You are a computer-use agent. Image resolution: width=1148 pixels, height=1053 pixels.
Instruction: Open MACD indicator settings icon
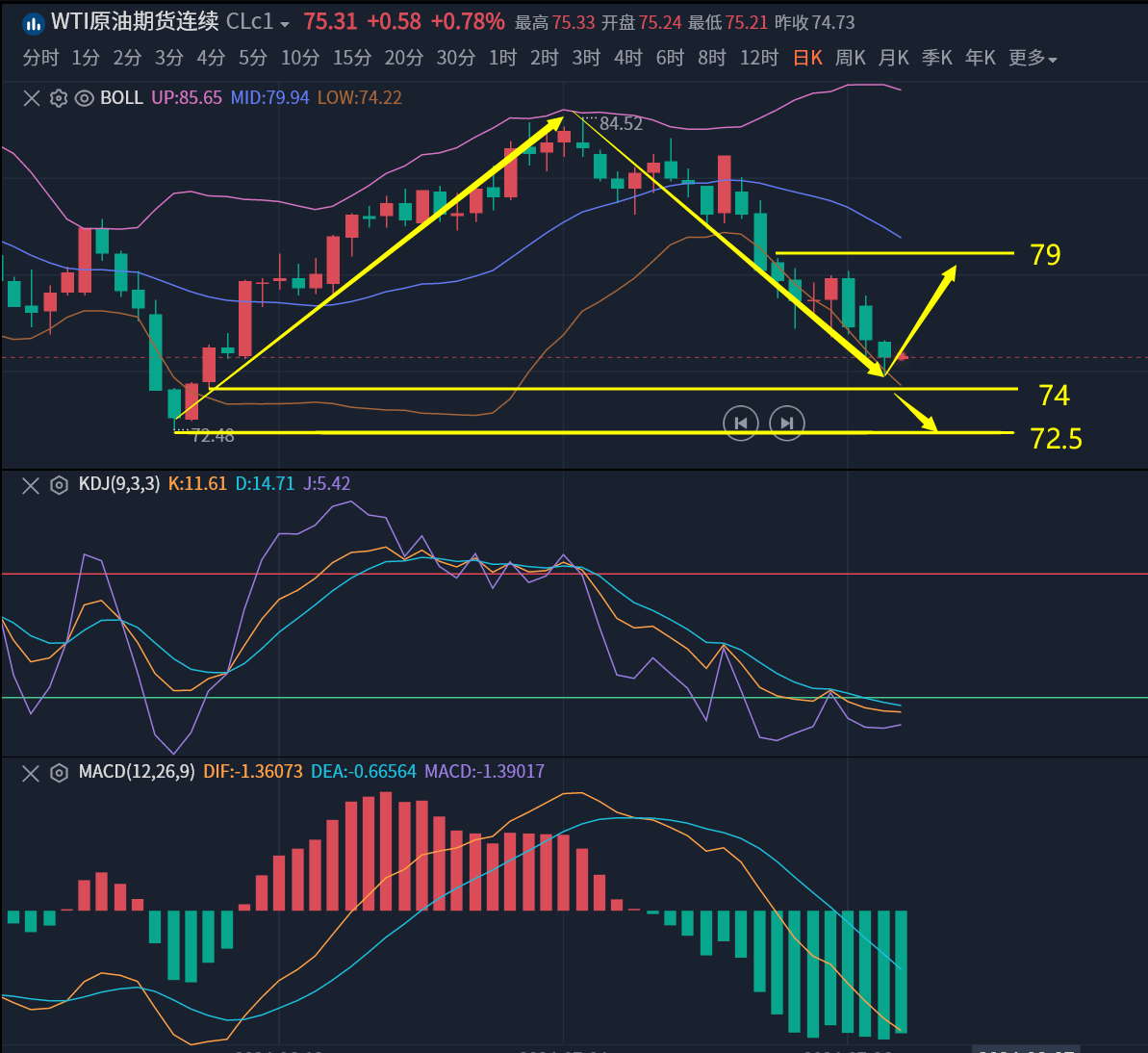tap(59, 772)
